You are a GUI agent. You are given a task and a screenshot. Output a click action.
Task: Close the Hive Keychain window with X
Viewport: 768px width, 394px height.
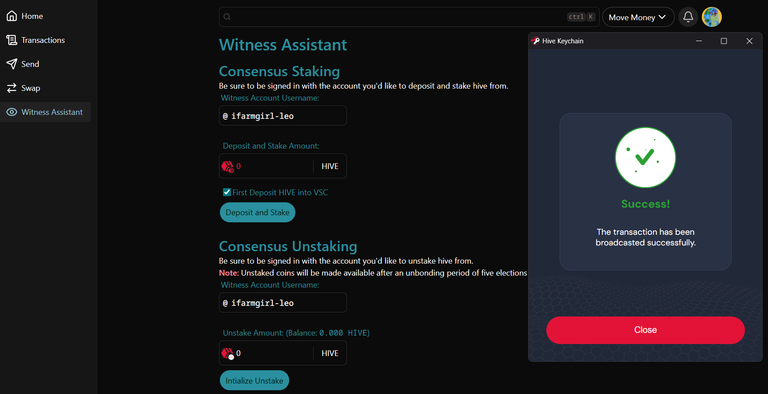click(749, 41)
